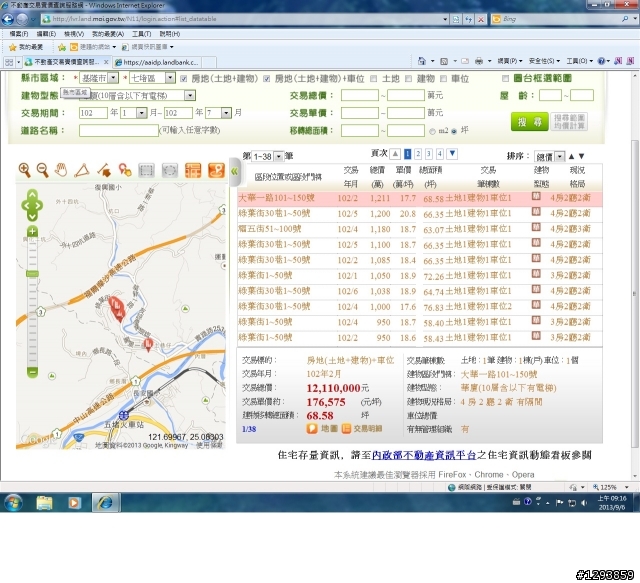Select the zoom-out magnifier map tool

click(42, 170)
